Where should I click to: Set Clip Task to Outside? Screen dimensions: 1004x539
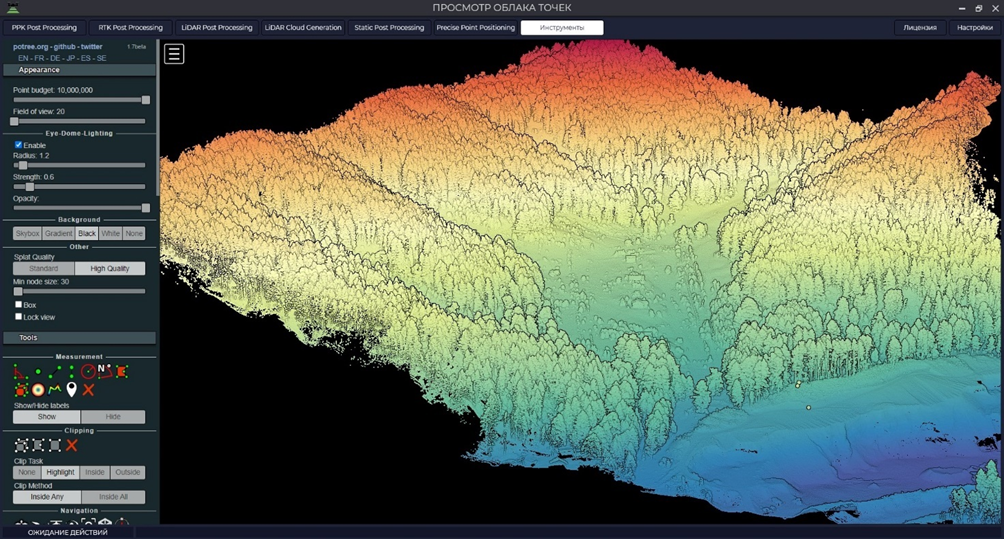[127, 472]
